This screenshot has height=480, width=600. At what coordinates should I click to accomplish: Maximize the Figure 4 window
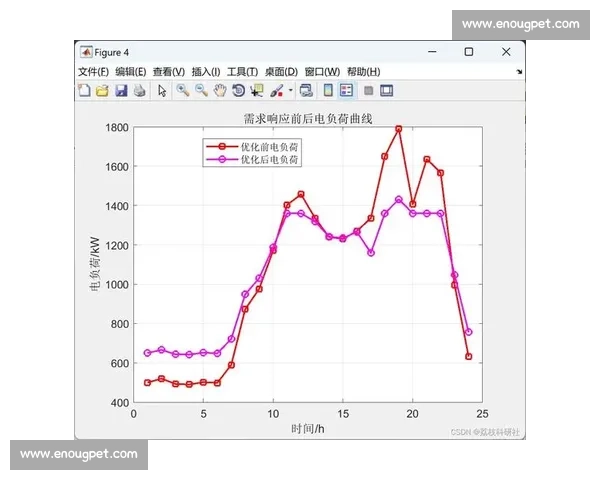tap(469, 52)
